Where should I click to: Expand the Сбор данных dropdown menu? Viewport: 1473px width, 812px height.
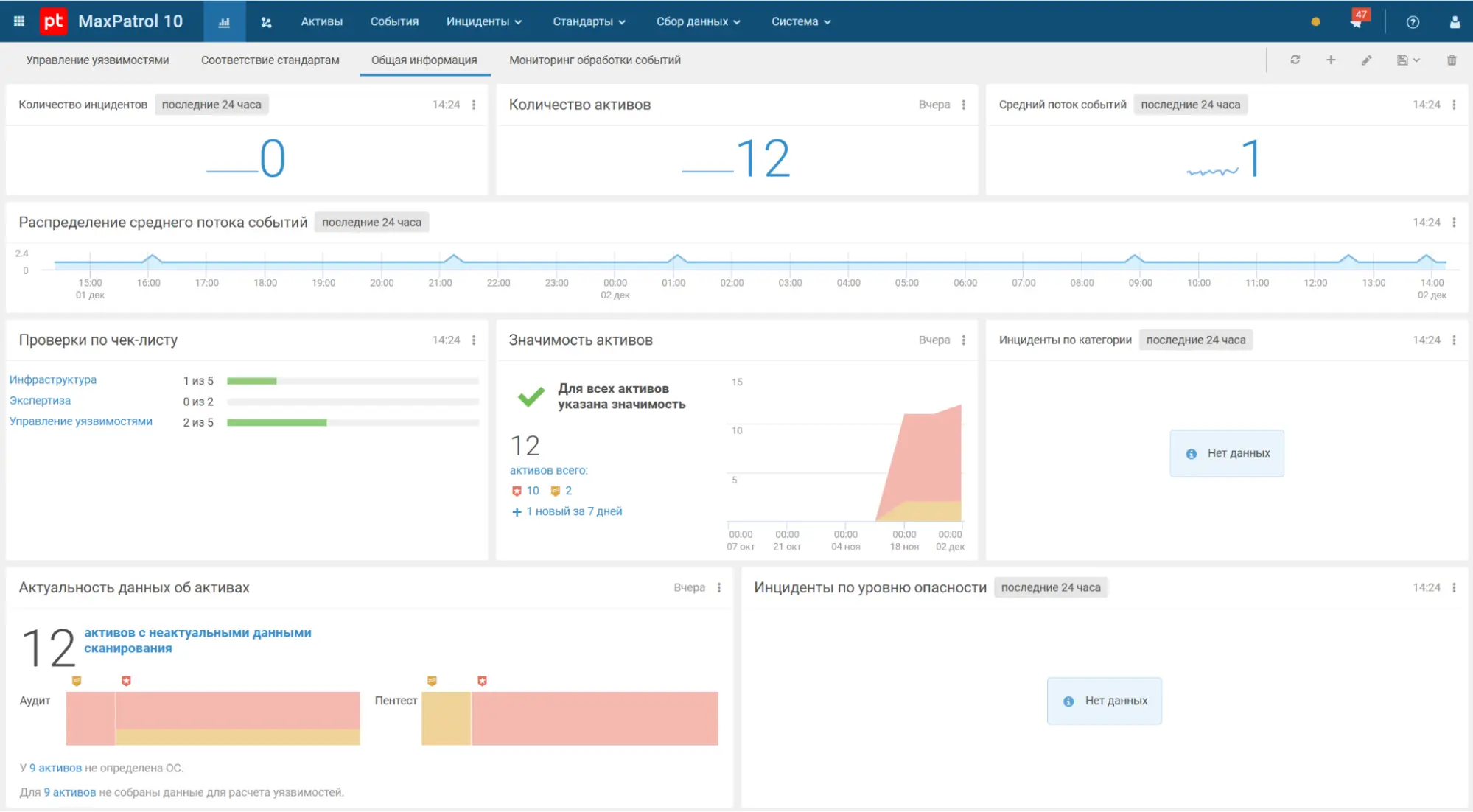tap(698, 22)
